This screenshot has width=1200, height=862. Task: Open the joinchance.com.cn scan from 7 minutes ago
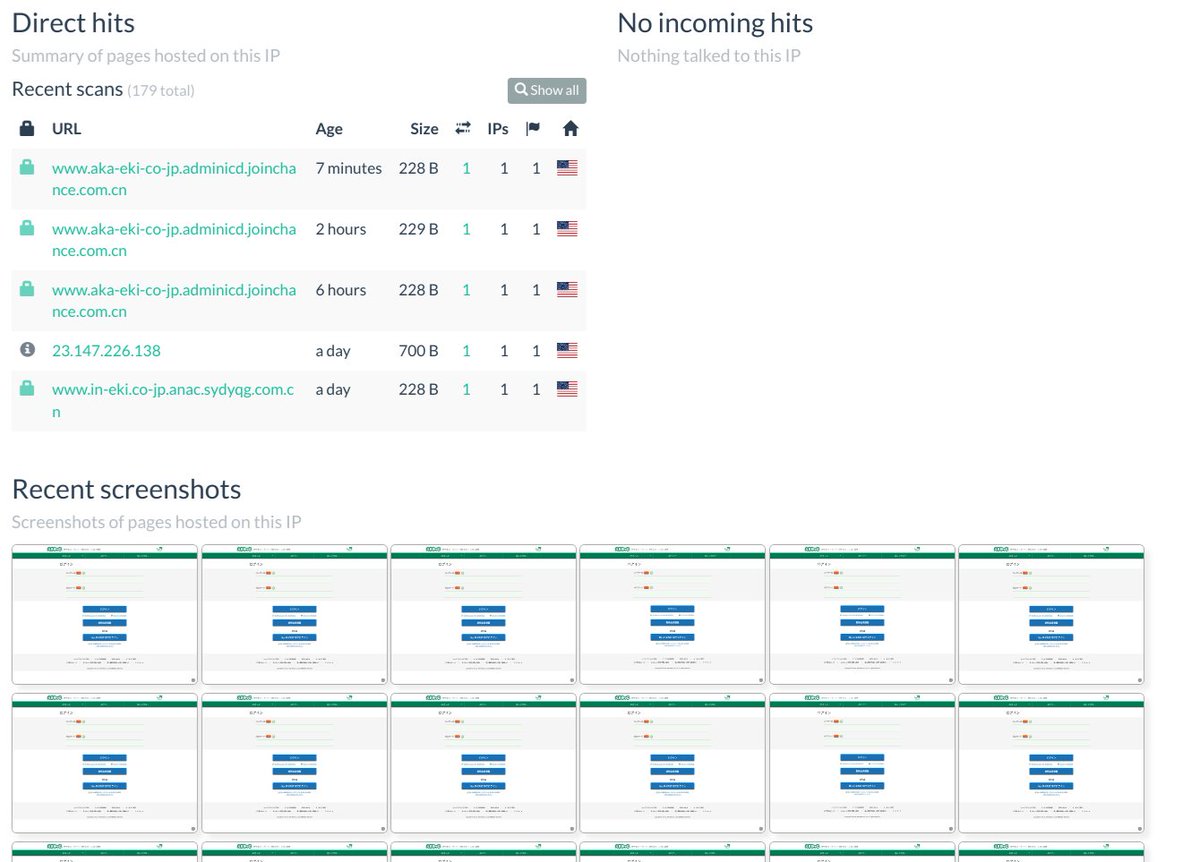(174, 179)
